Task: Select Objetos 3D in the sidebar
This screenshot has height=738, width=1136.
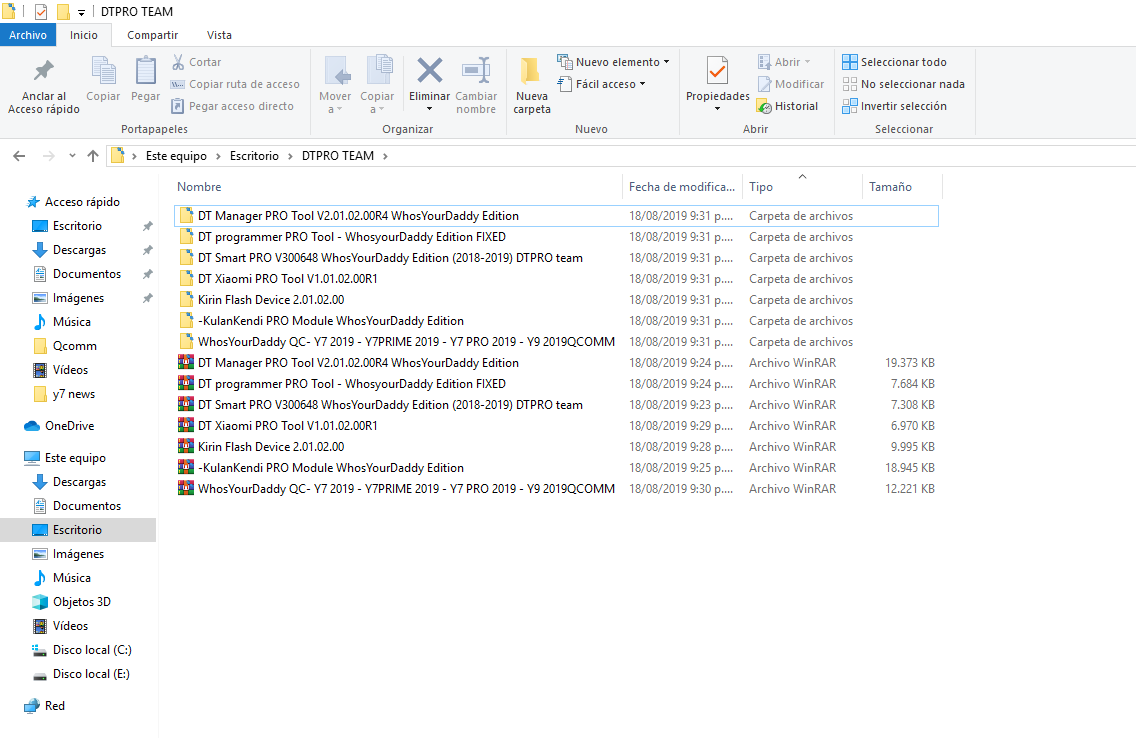Action: pyautogui.click(x=81, y=602)
